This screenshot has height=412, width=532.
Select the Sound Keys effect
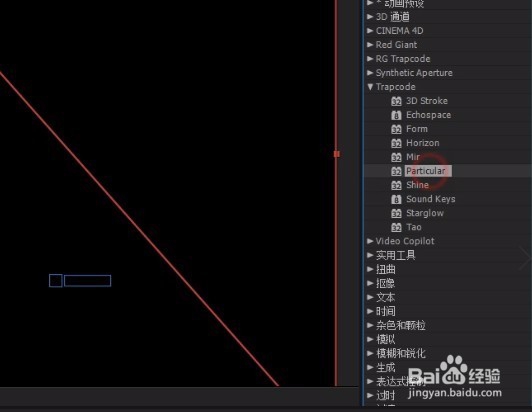(x=431, y=199)
